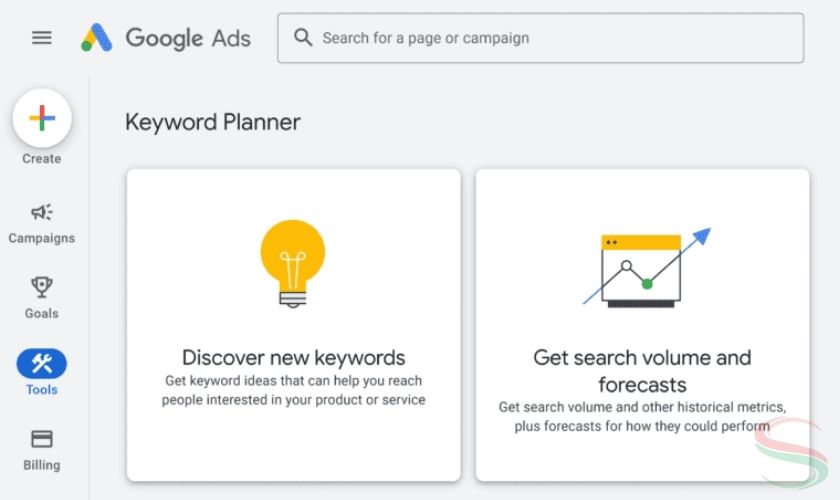Click the Tools wrench icon
This screenshot has width=840, height=500.
point(42,363)
